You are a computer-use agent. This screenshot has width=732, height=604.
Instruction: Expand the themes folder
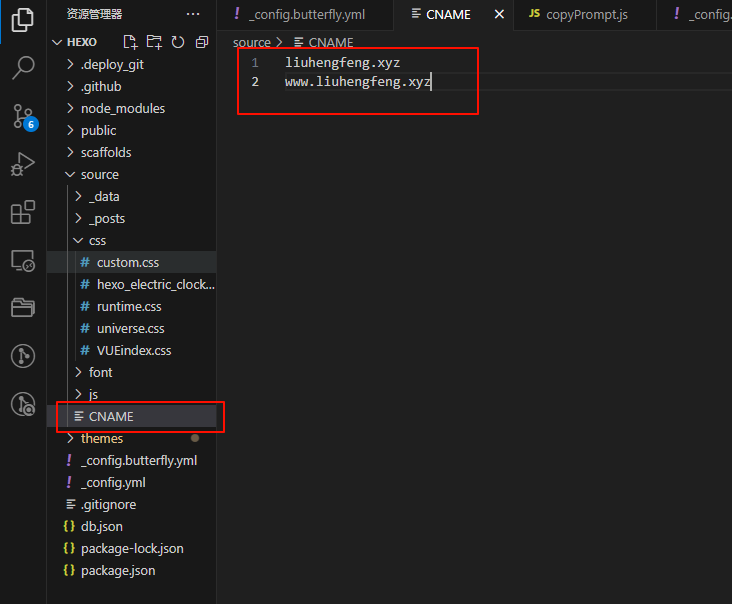[101, 438]
